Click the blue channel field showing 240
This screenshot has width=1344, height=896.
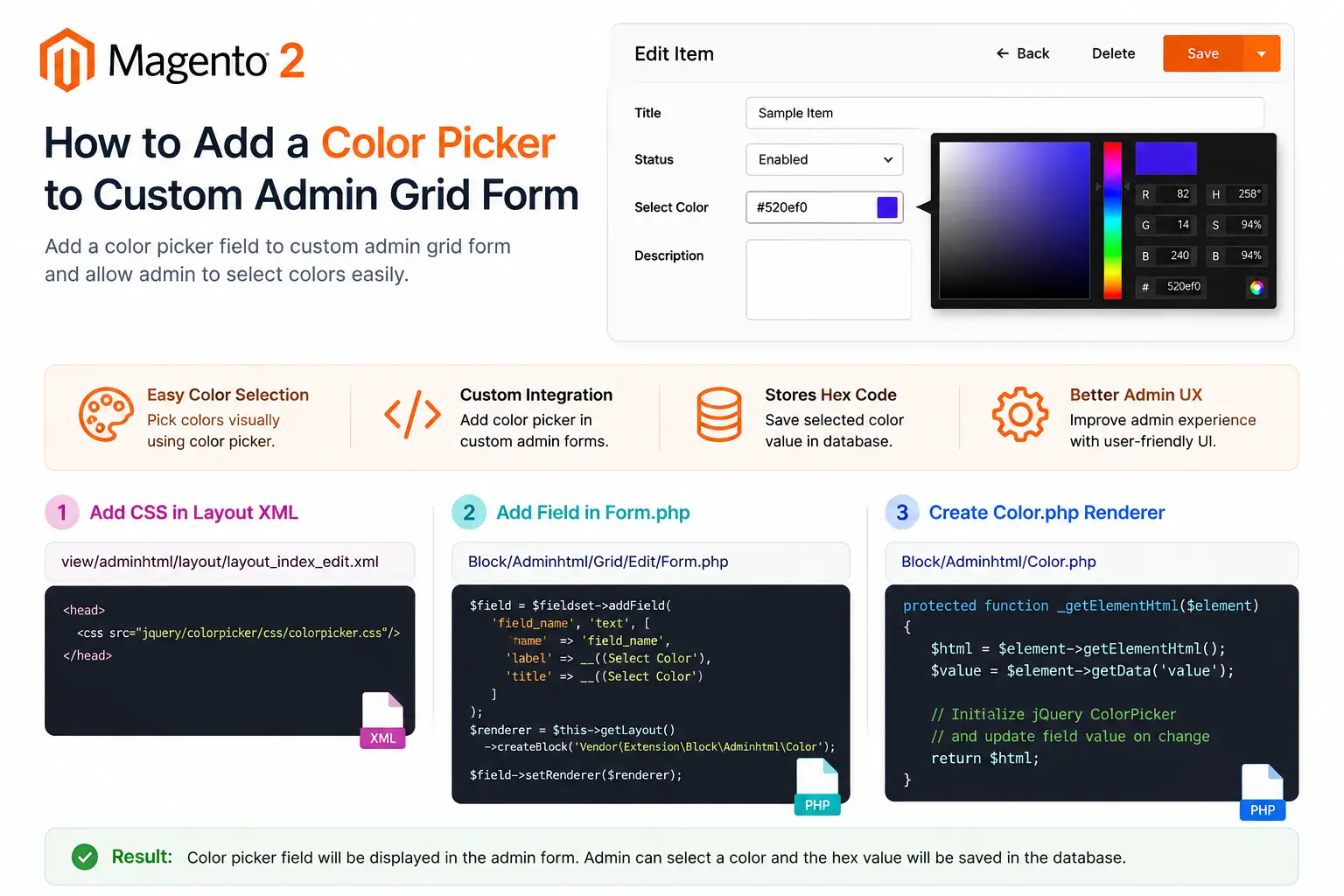1165,255
